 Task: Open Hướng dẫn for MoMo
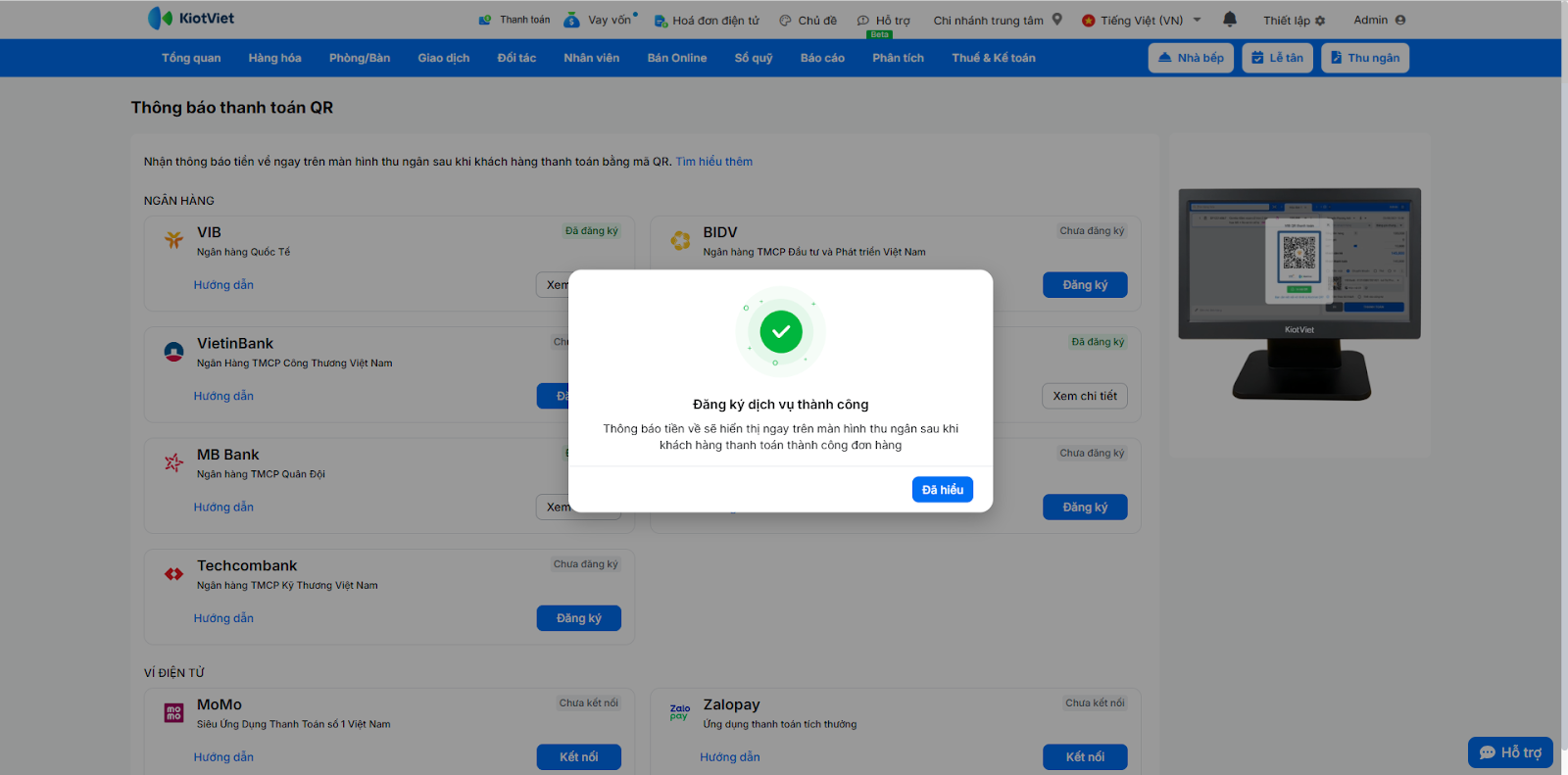[223, 757]
